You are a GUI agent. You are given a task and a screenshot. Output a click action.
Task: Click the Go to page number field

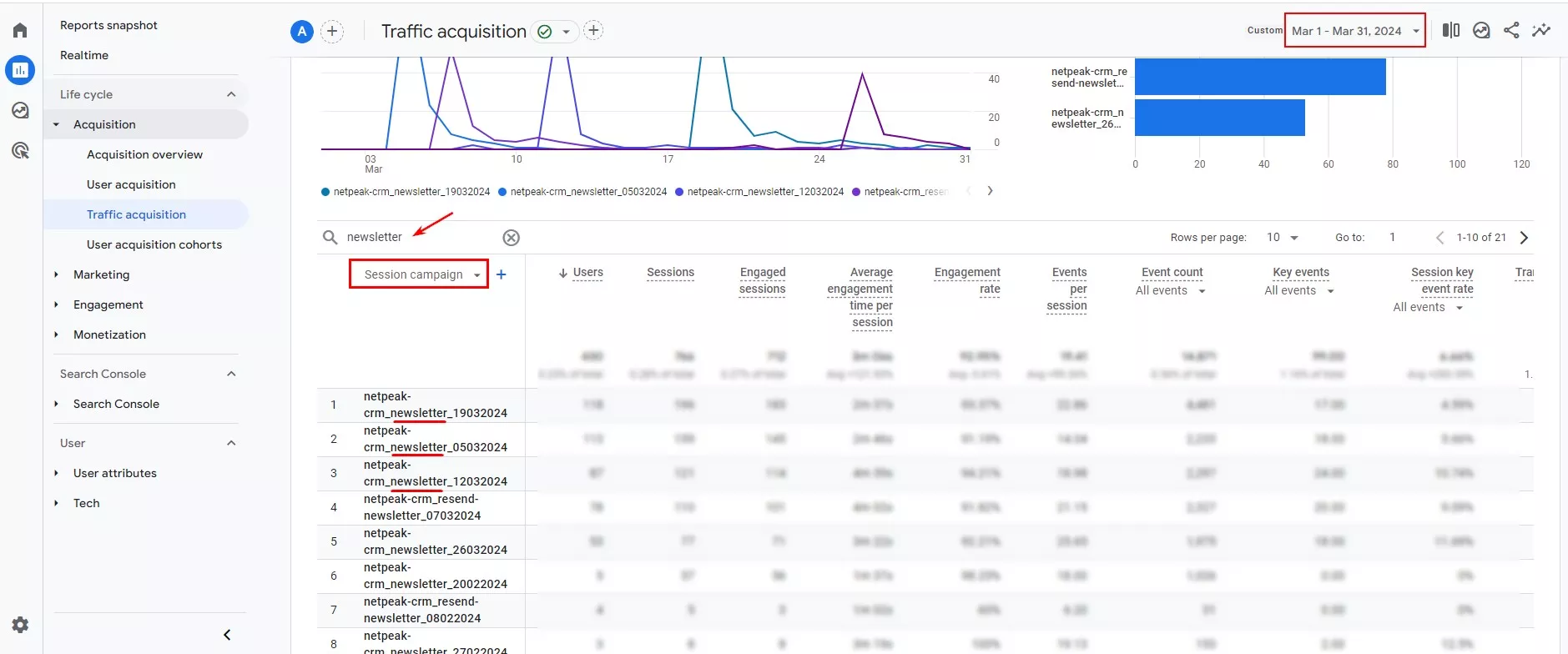(1393, 238)
